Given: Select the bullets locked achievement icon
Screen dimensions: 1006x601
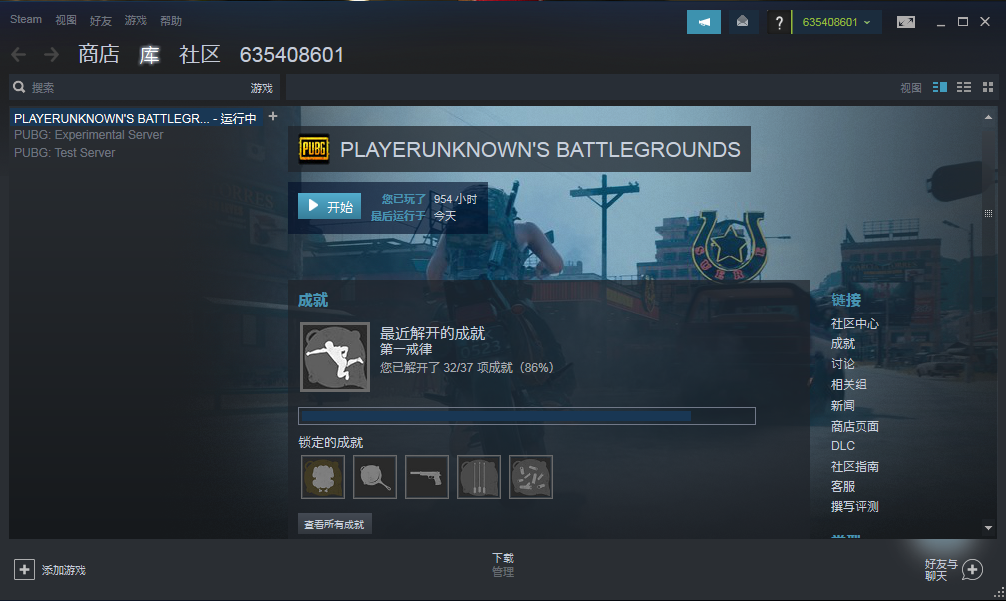Looking at the screenshot, I should (x=531, y=477).
